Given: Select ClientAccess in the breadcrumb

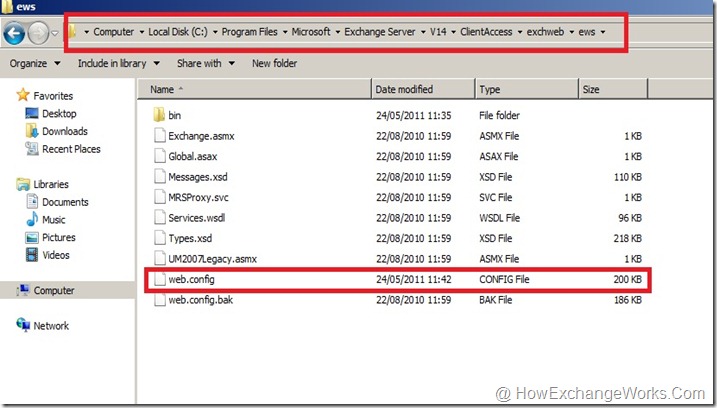Looking at the screenshot, I should (486, 32).
